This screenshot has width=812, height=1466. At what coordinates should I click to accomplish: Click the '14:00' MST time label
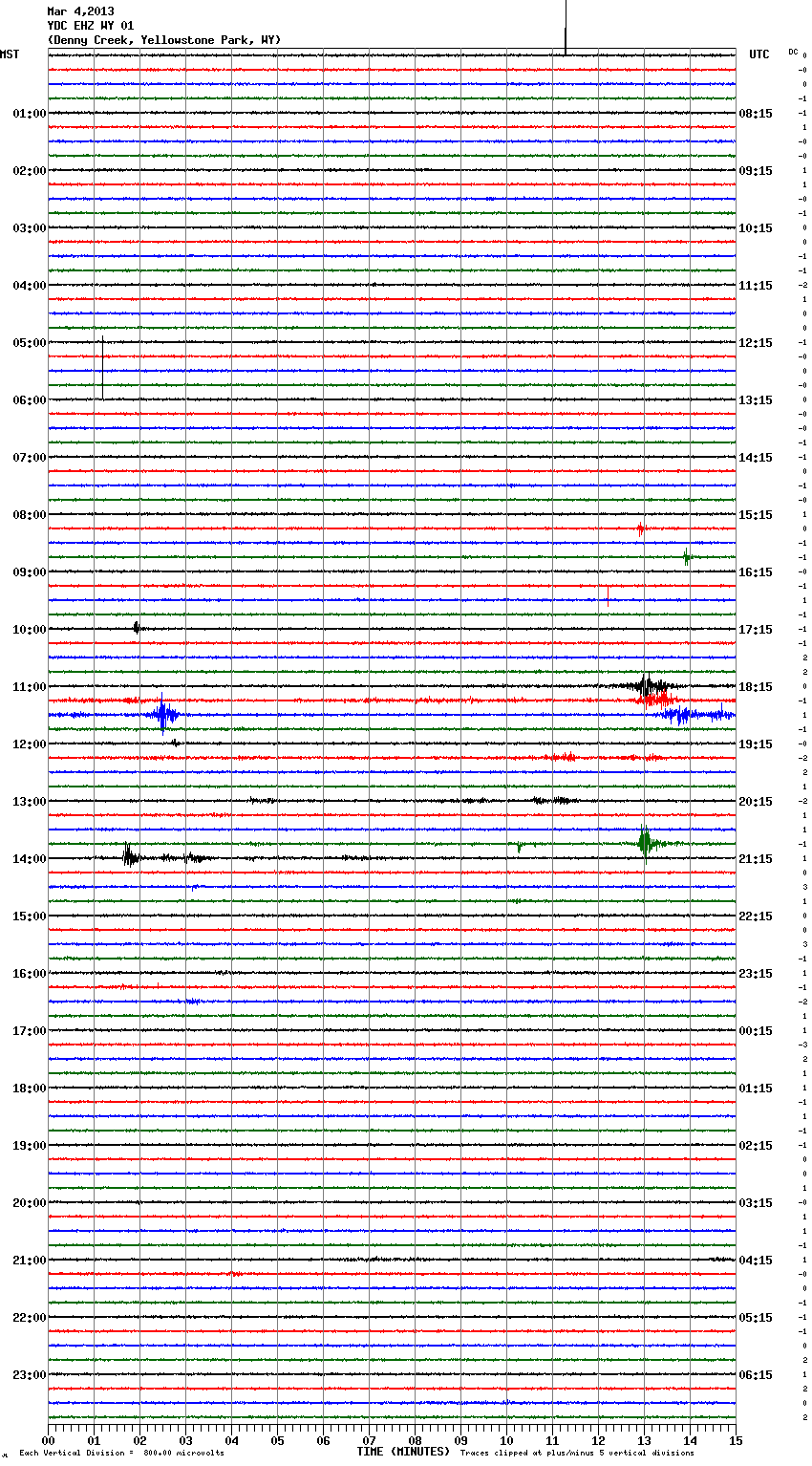30,859
